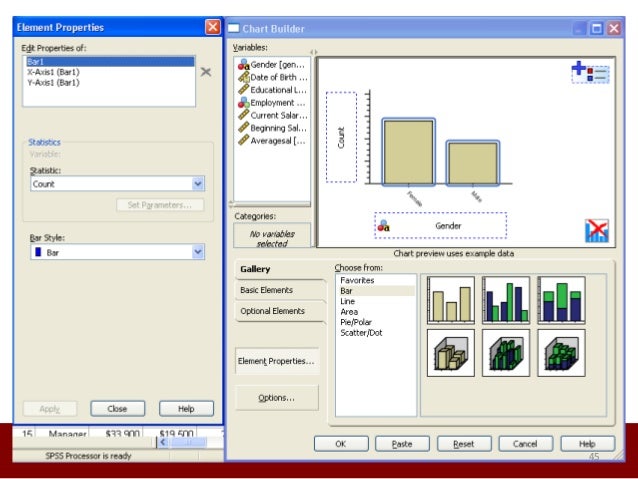Click the delete X beside properties list
Screen dimensions: 638x479
[206, 72]
